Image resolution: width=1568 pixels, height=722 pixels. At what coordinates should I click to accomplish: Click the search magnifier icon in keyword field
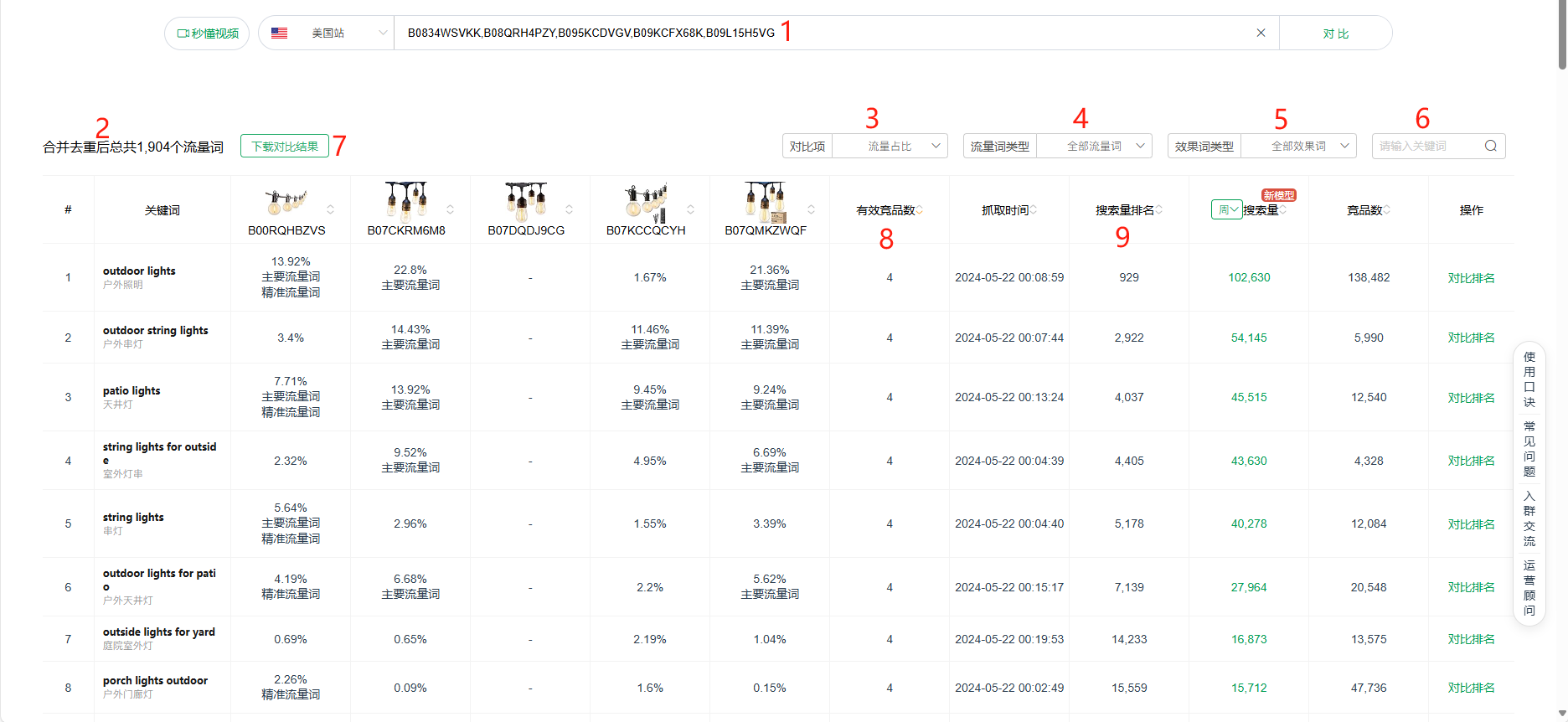[x=1491, y=146]
